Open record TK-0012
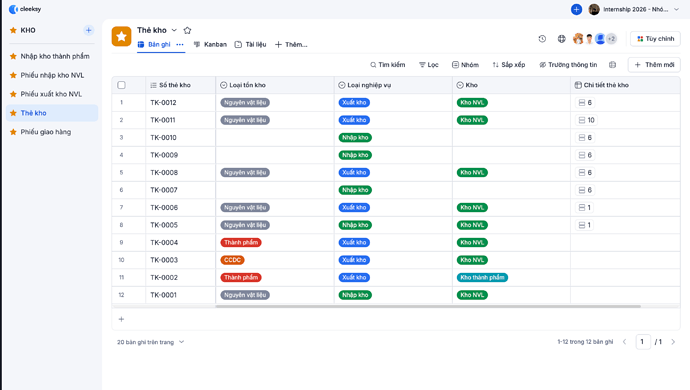The image size is (690, 390). [163, 103]
